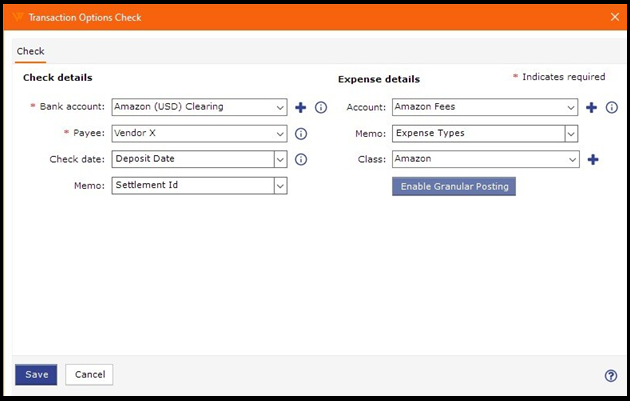The image size is (630, 401).
Task: Switch to the Check tab
Action: [x=30, y=51]
